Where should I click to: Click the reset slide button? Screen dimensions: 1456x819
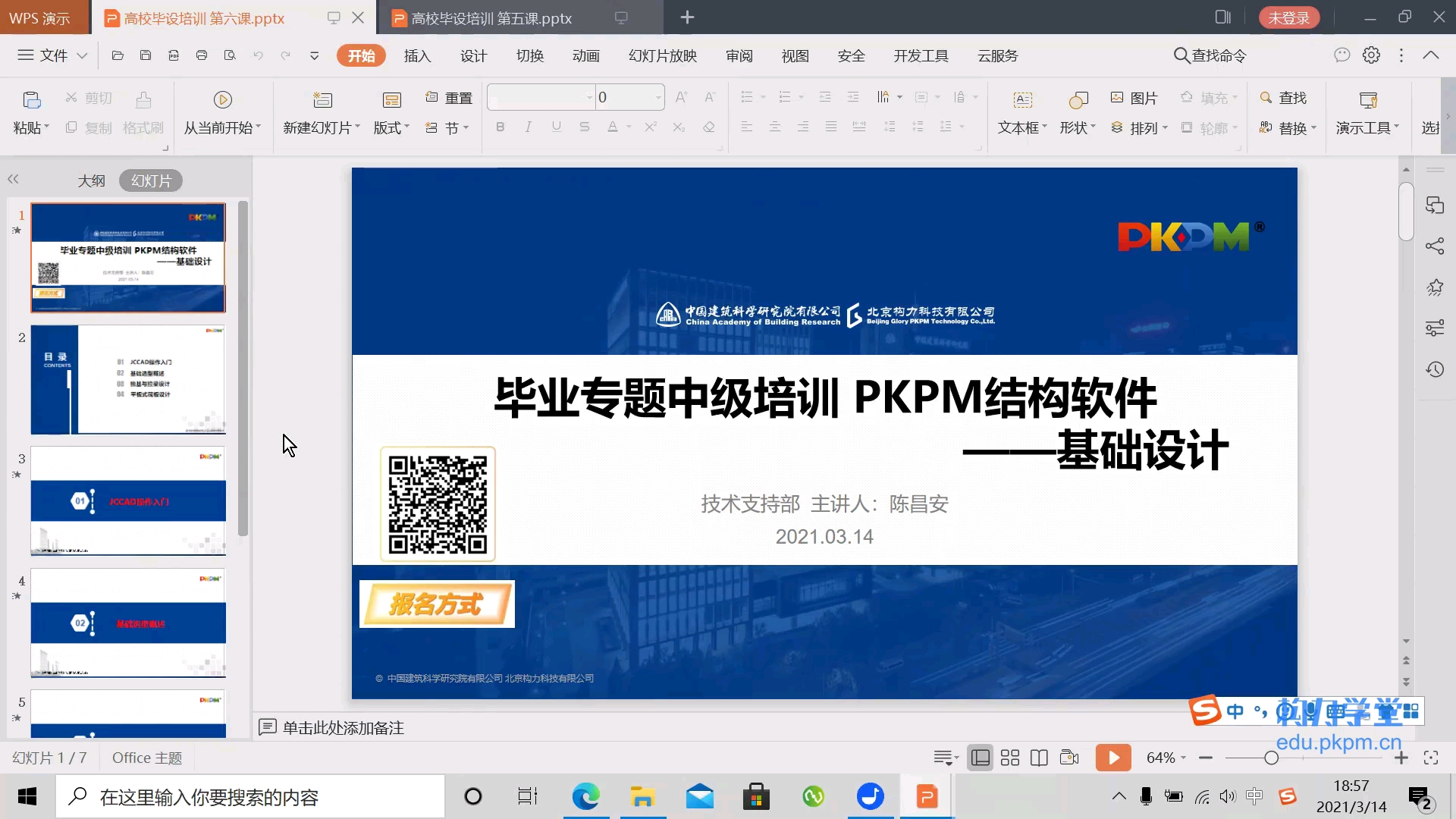pos(449,98)
